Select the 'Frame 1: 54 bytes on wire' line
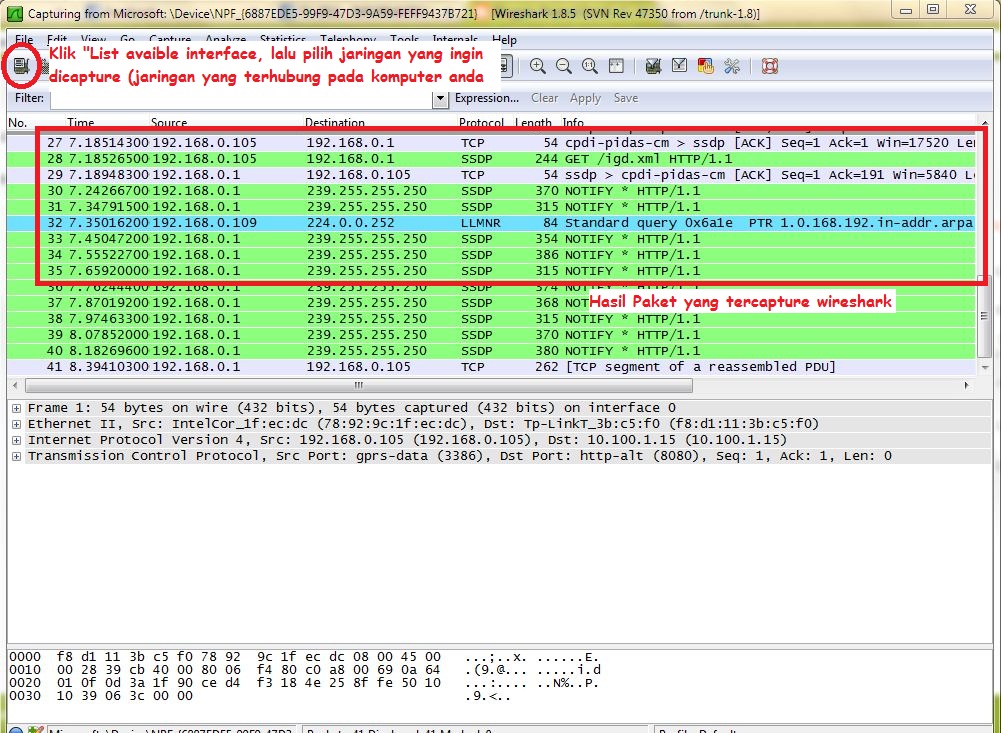 [351, 408]
